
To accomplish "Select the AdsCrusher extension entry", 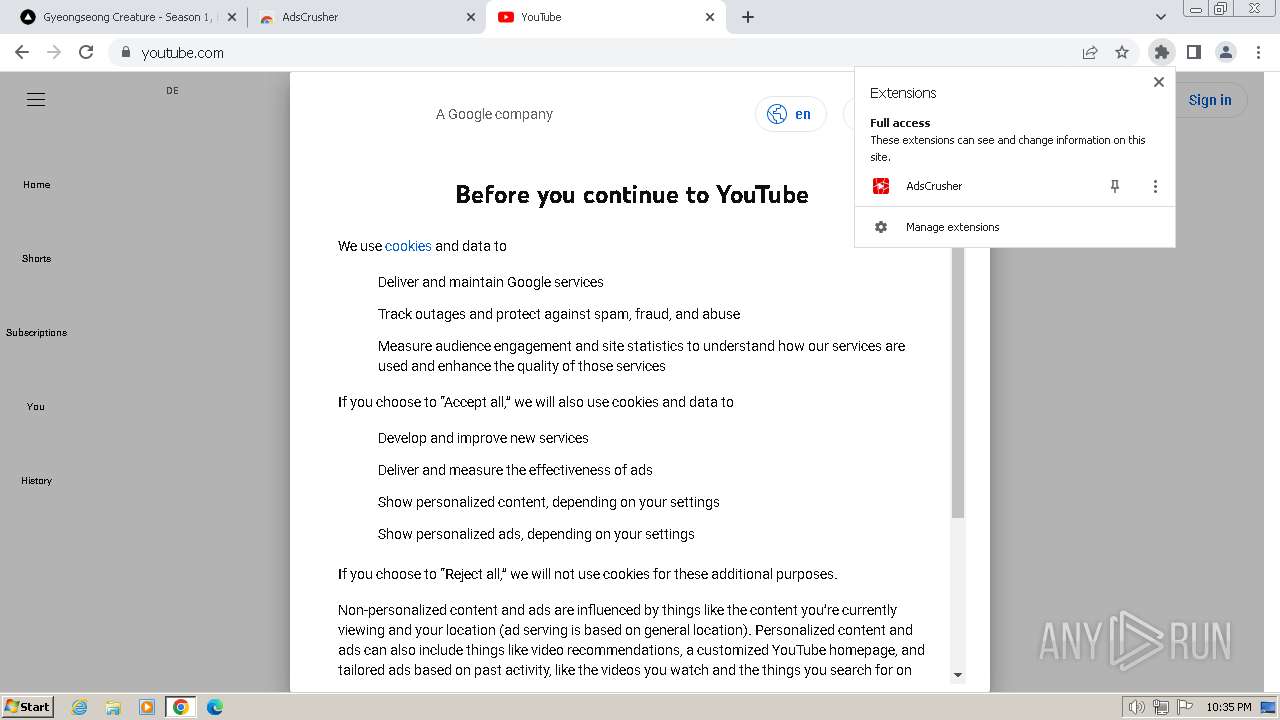I will [934, 186].
